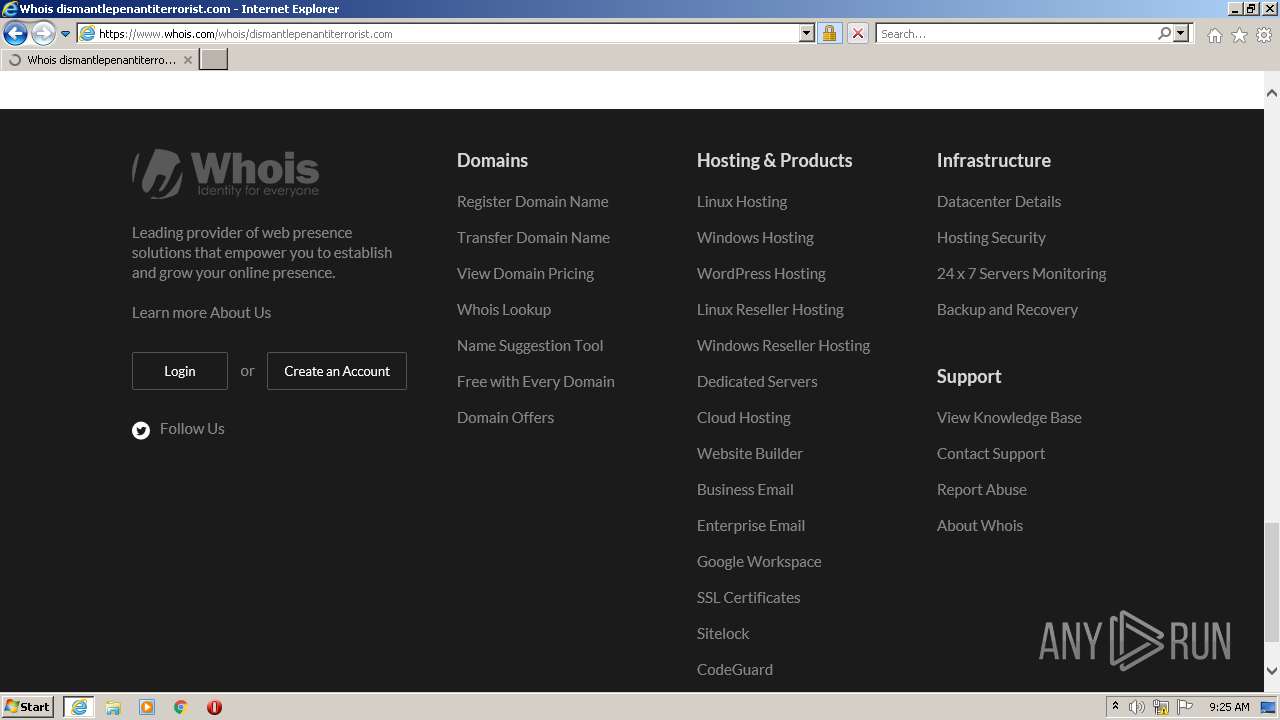Open Hosting Security link
This screenshot has height=720, width=1280.
[x=991, y=237]
